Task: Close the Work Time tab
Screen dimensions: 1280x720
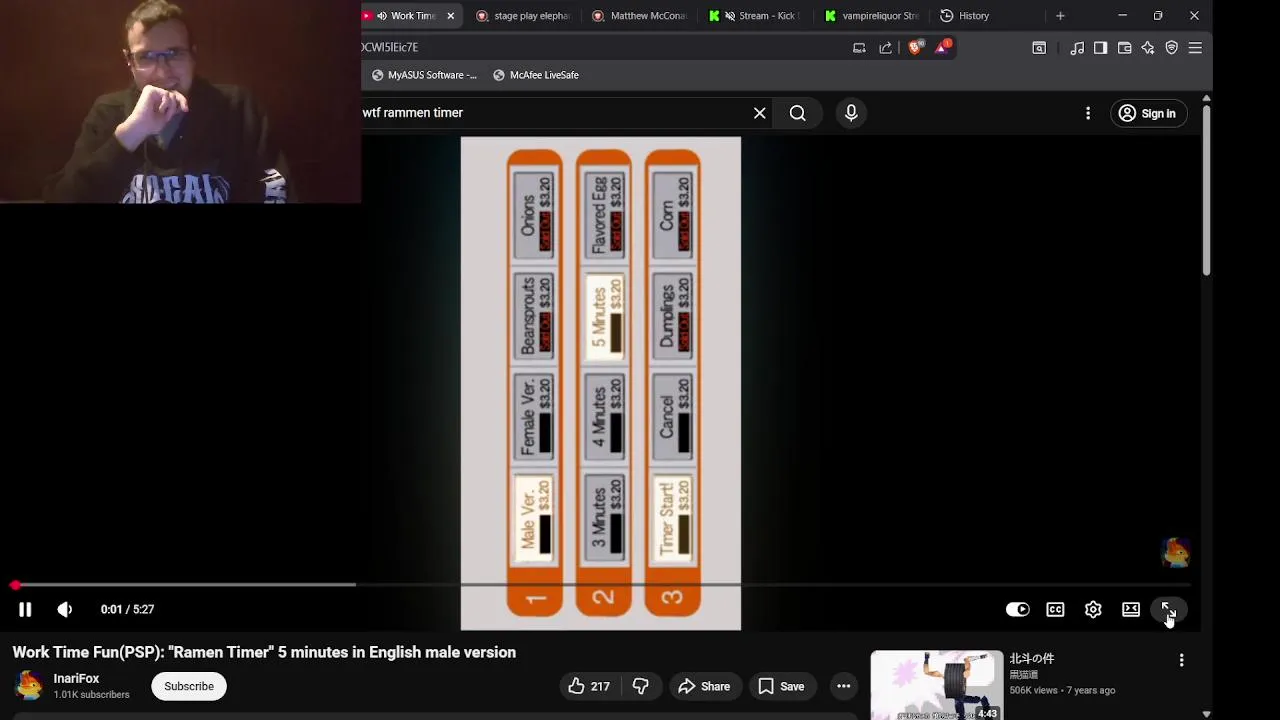Action: point(450,16)
